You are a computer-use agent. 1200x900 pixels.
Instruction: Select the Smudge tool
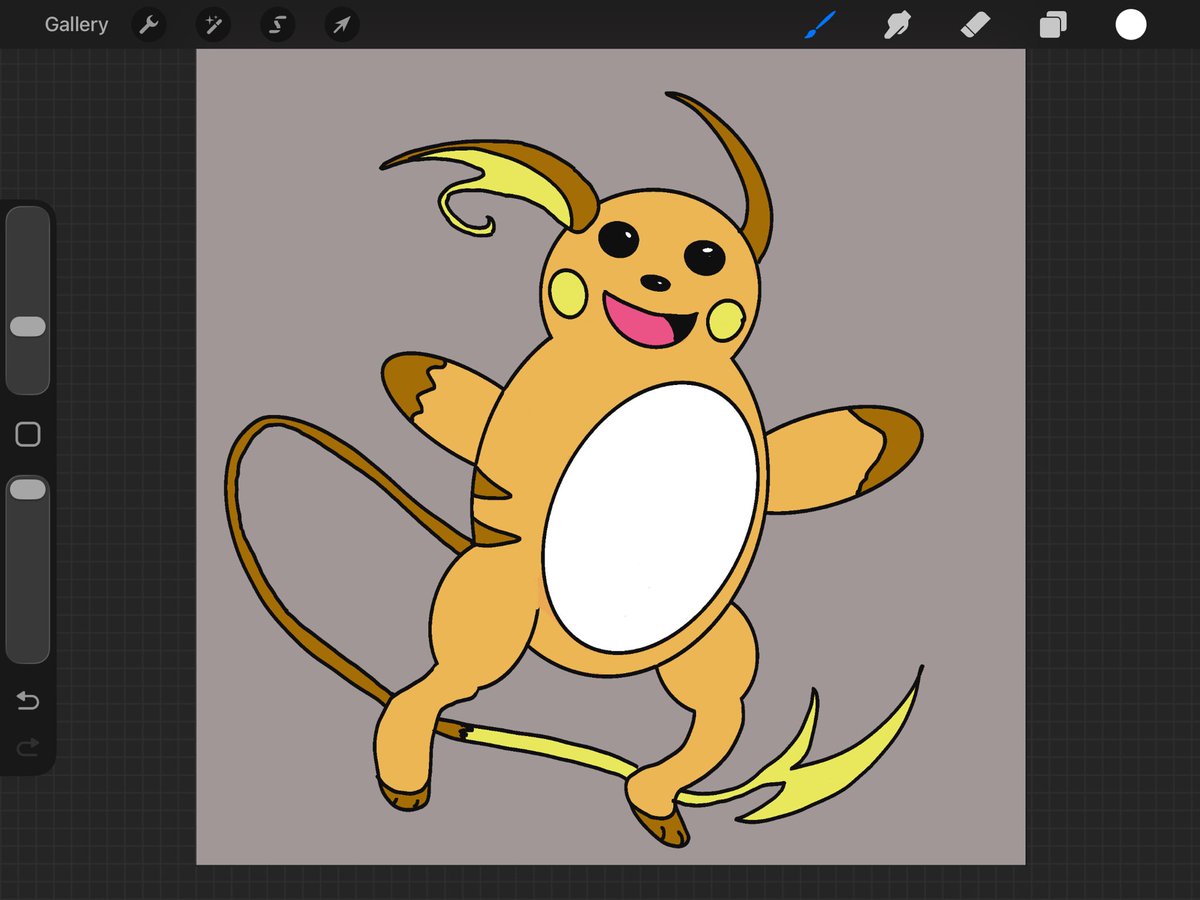click(897, 25)
